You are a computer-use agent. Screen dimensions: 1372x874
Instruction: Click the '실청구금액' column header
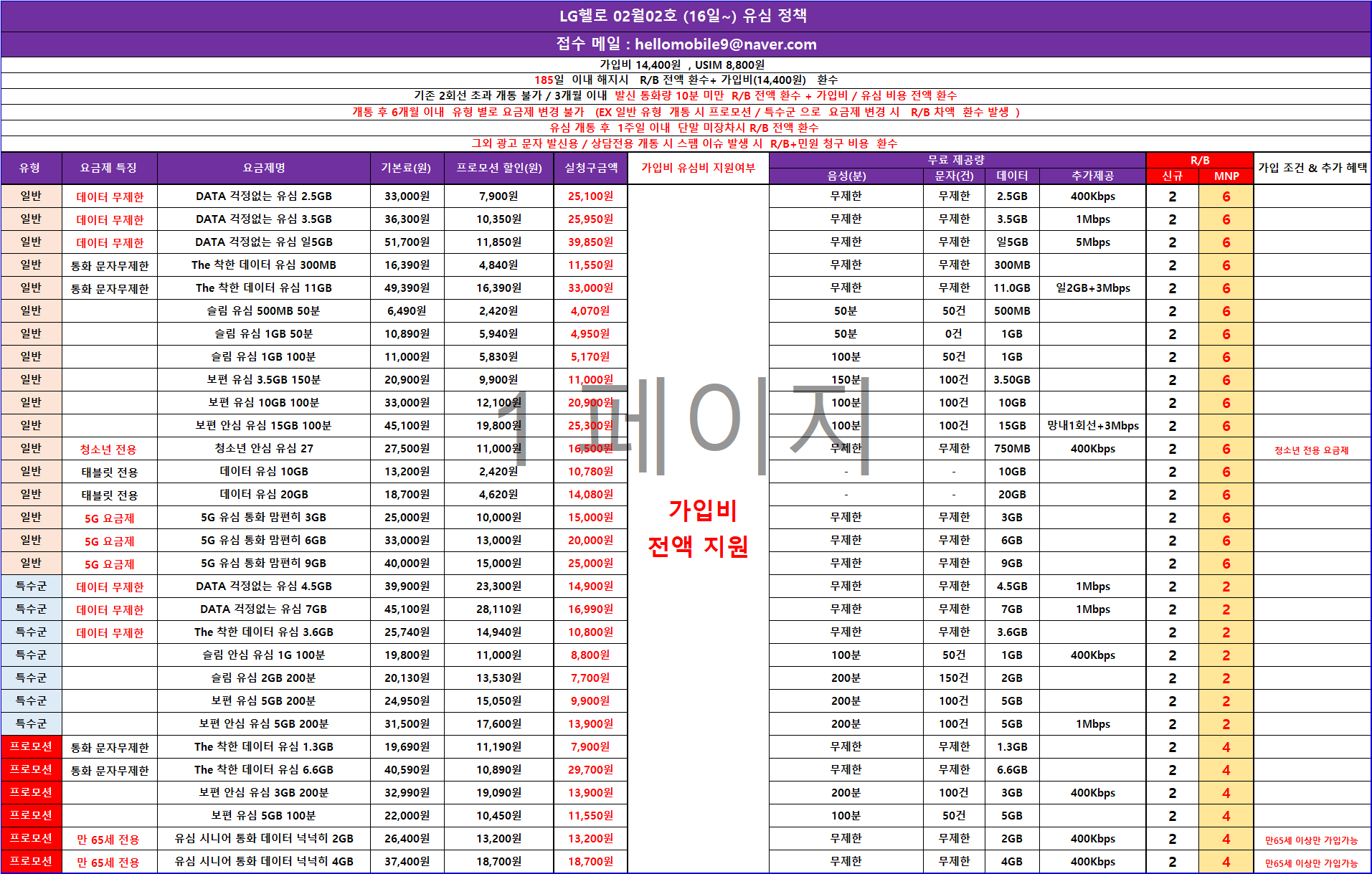pyautogui.click(x=590, y=168)
